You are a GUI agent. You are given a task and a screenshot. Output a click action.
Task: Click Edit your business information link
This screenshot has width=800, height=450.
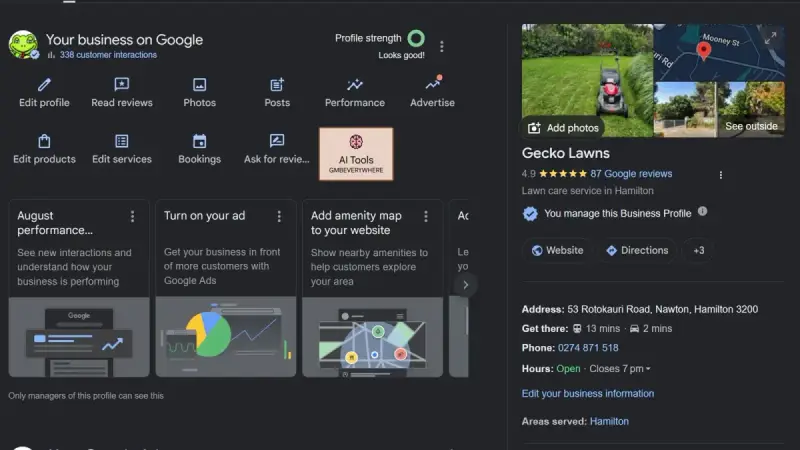tap(588, 393)
